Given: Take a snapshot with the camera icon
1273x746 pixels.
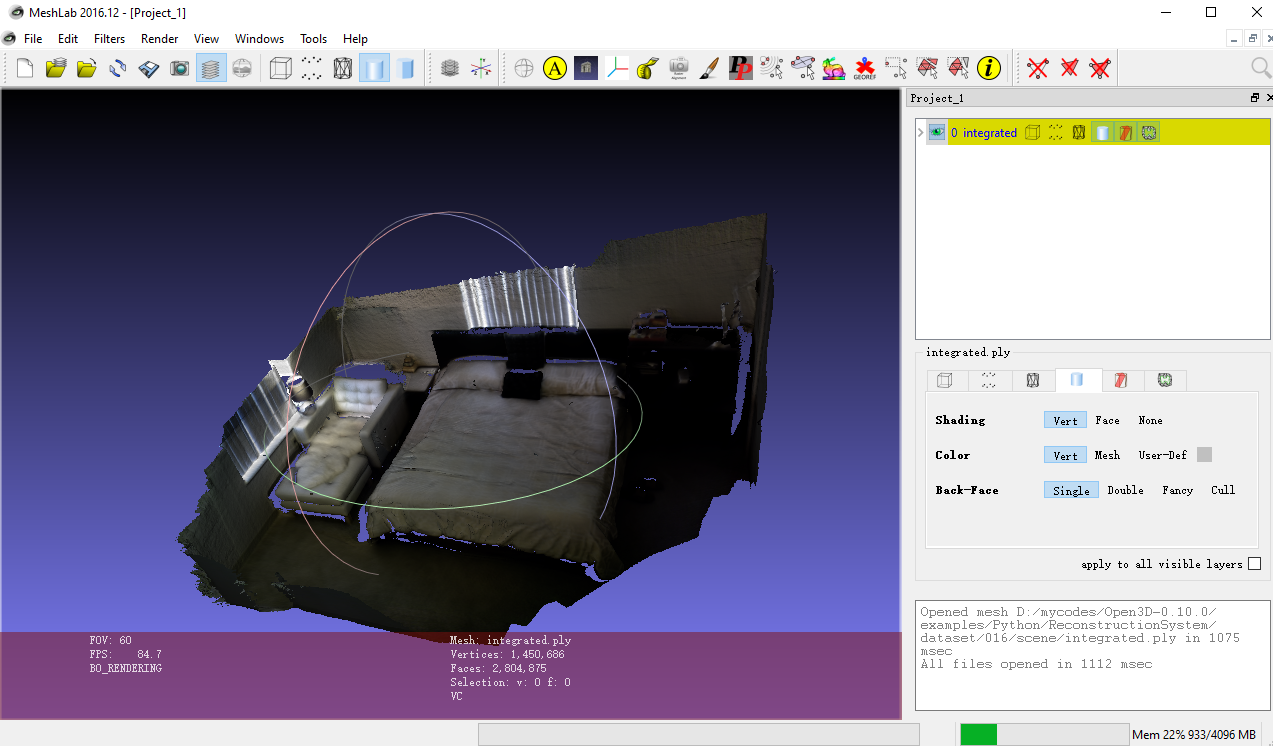Looking at the screenshot, I should 180,68.
